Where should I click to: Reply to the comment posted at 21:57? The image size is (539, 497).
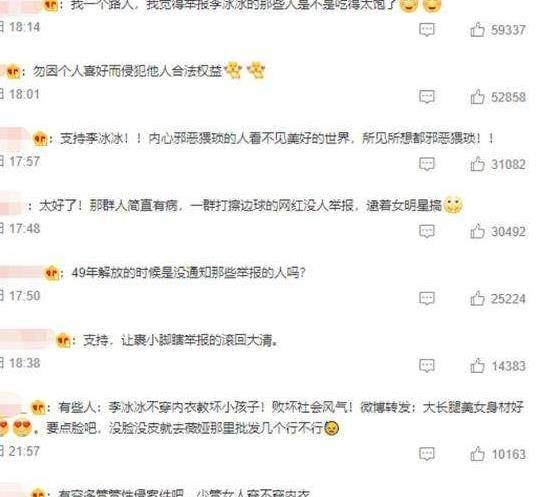tap(427, 454)
